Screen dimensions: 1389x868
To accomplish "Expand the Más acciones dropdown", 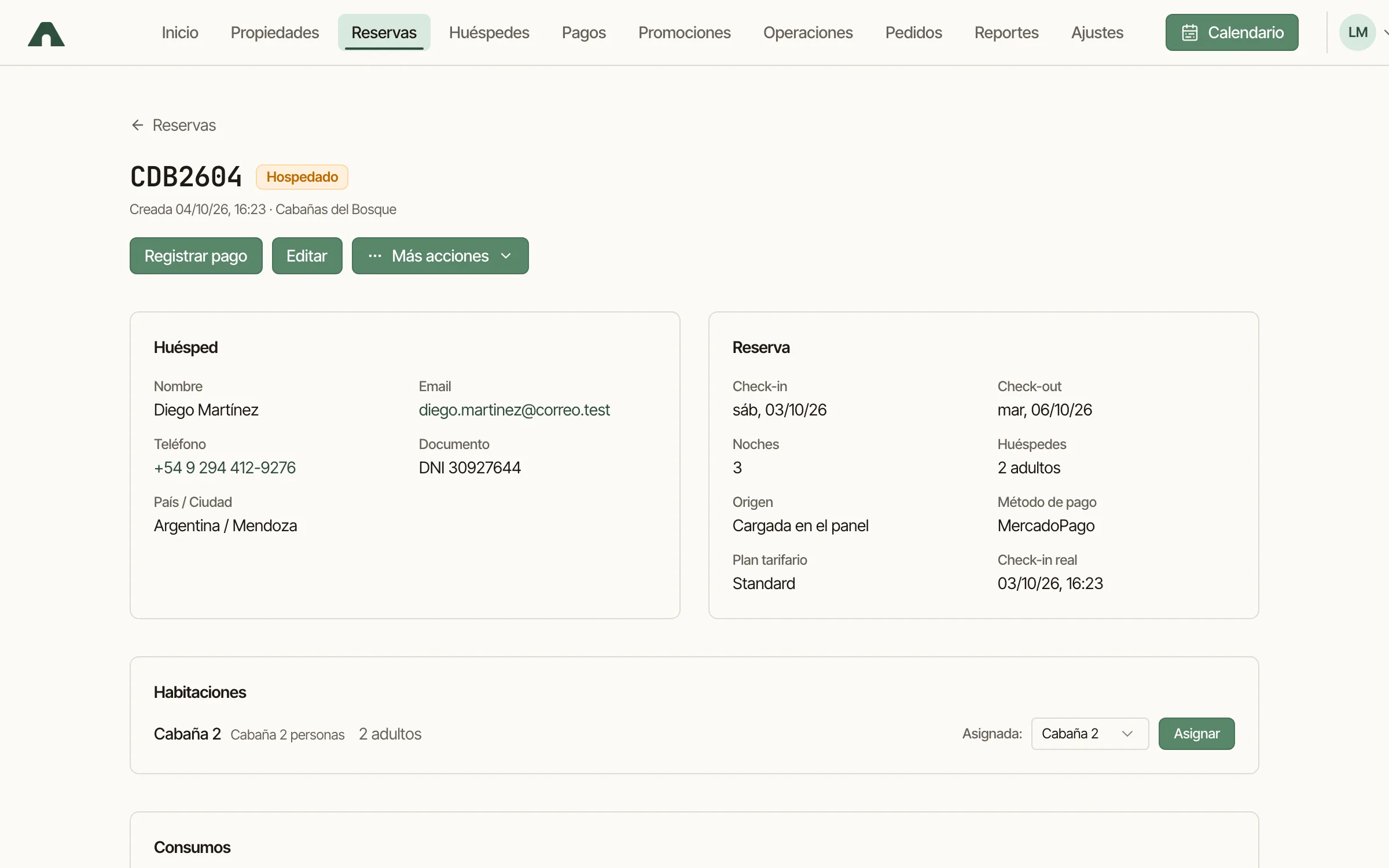I will click(440, 256).
